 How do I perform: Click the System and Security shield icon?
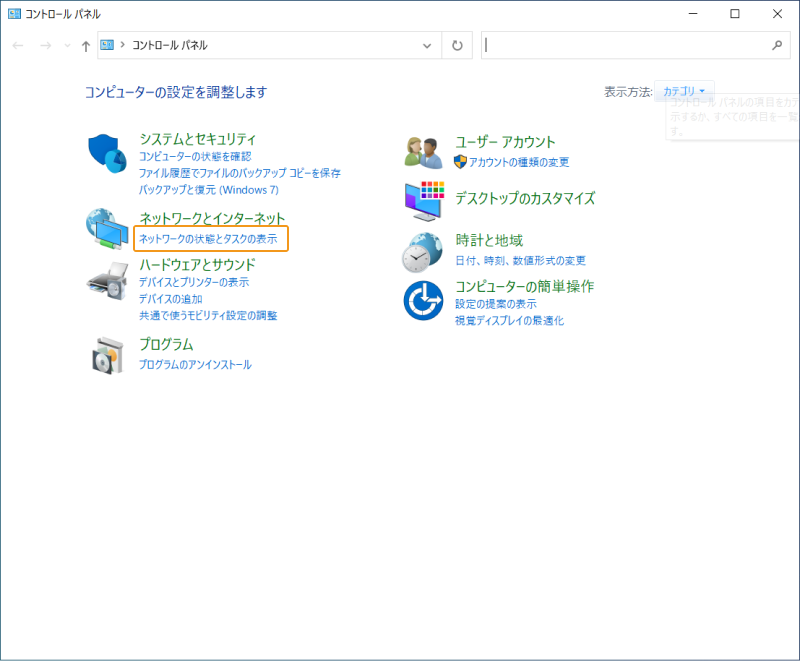[x=107, y=154]
